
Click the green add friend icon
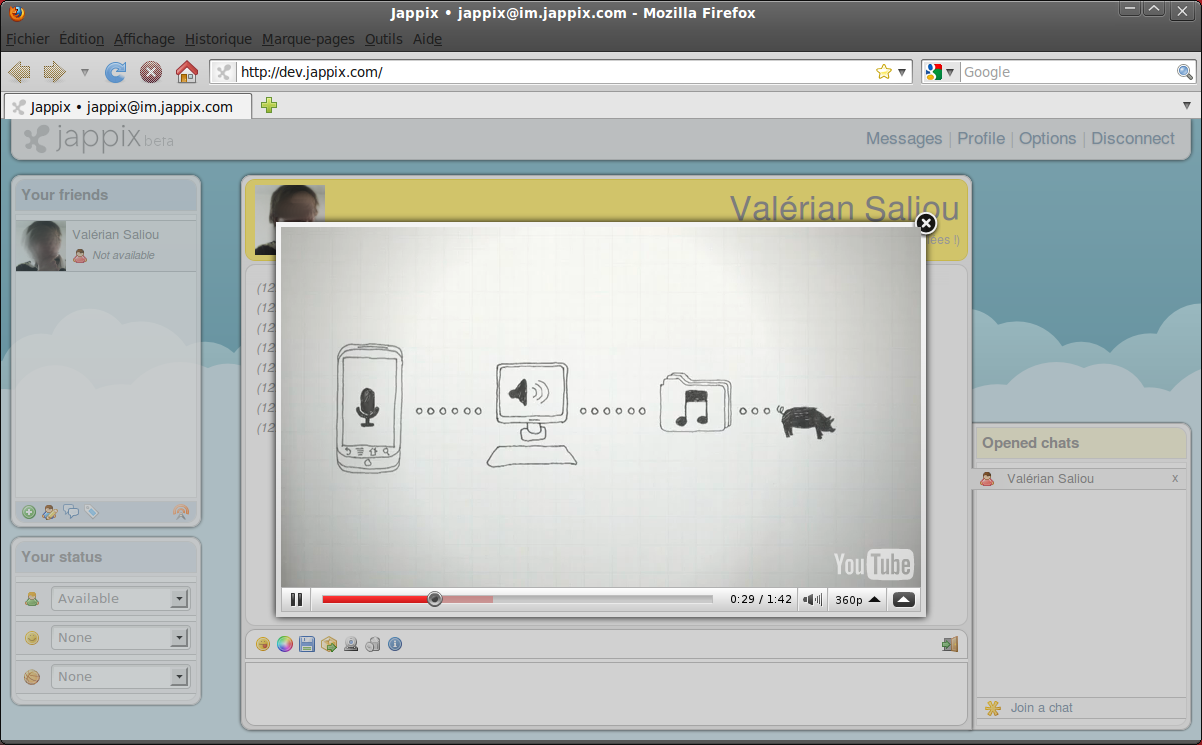click(x=29, y=512)
